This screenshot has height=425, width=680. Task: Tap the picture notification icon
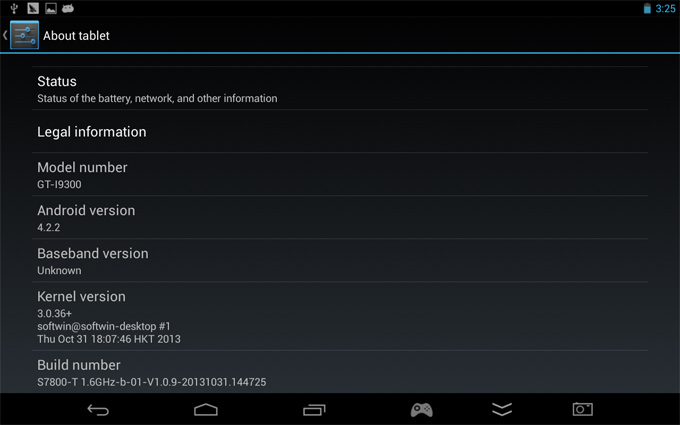point(51,8)
